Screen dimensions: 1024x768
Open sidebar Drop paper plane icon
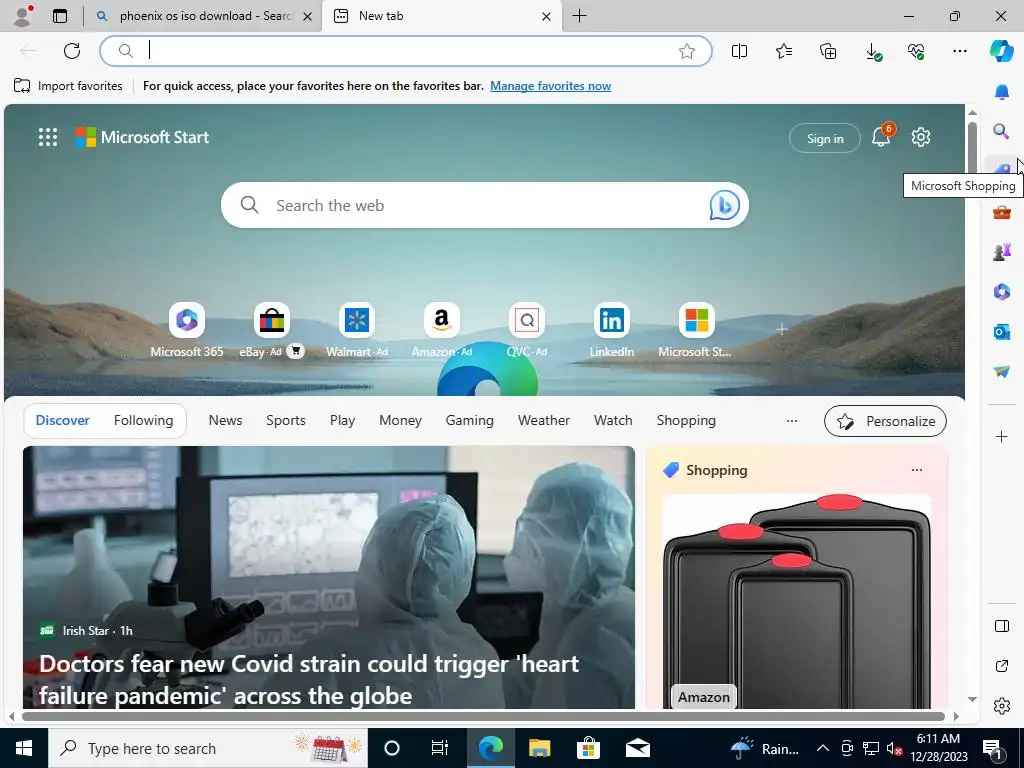[1002, 371]
